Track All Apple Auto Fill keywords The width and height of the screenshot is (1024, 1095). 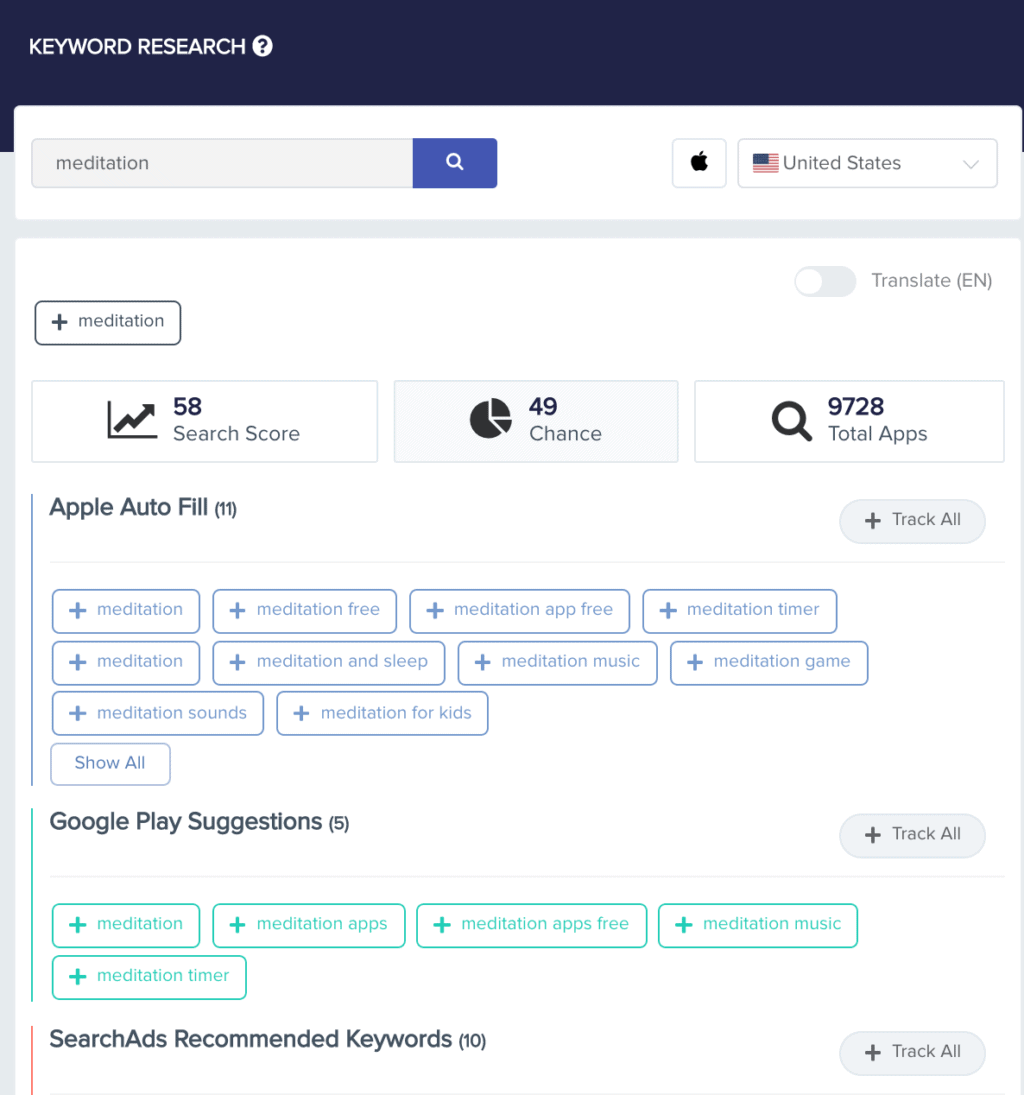pyautogui.click(x=911, y=521)
